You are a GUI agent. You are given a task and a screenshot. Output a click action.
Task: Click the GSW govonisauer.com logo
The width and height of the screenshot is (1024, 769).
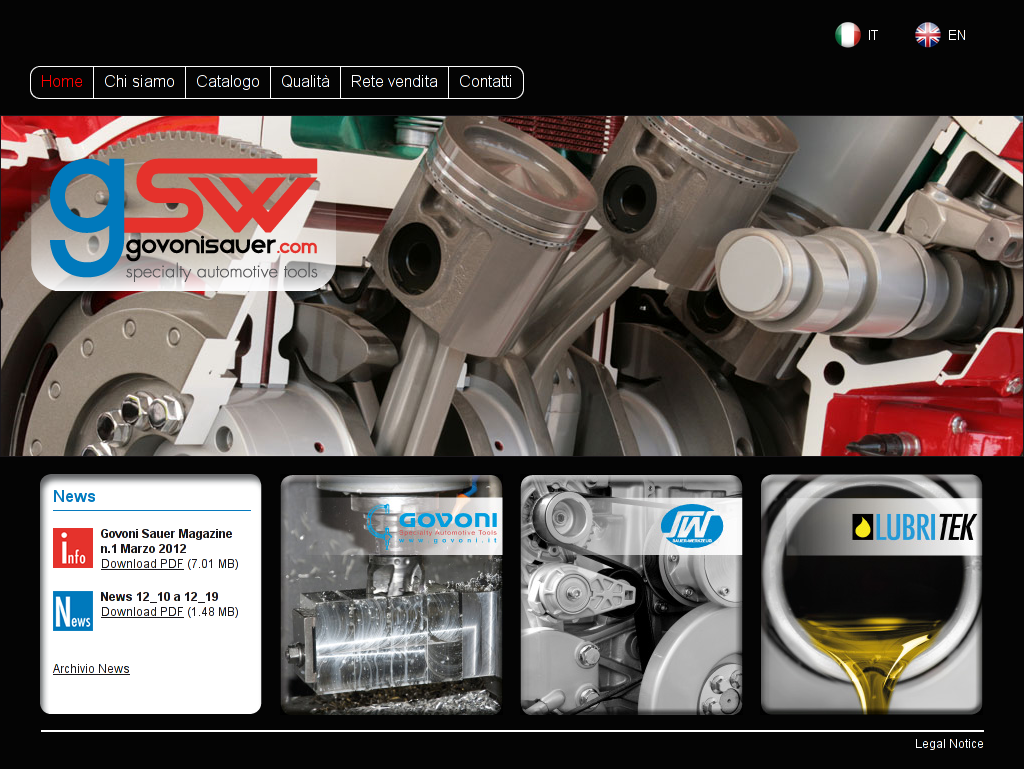pos(184,220)
